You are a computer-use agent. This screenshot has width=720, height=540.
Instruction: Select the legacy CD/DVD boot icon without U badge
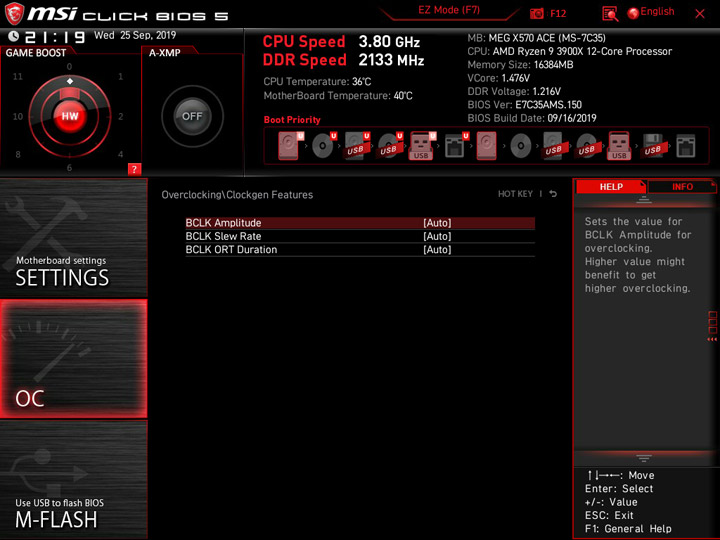pyautogui.click(x=521, y=146)
